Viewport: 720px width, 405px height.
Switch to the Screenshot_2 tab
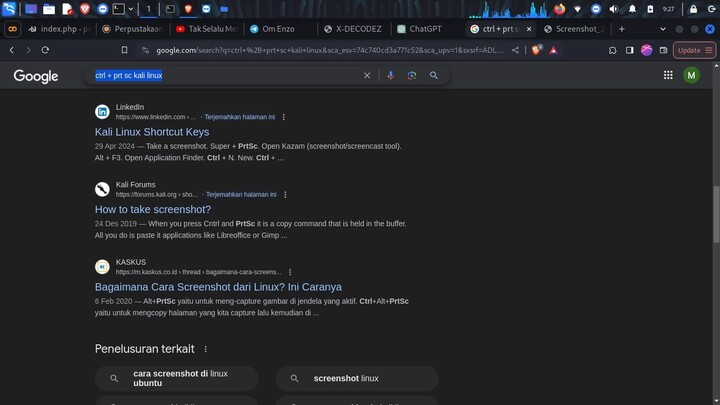(x=575, y=29)
